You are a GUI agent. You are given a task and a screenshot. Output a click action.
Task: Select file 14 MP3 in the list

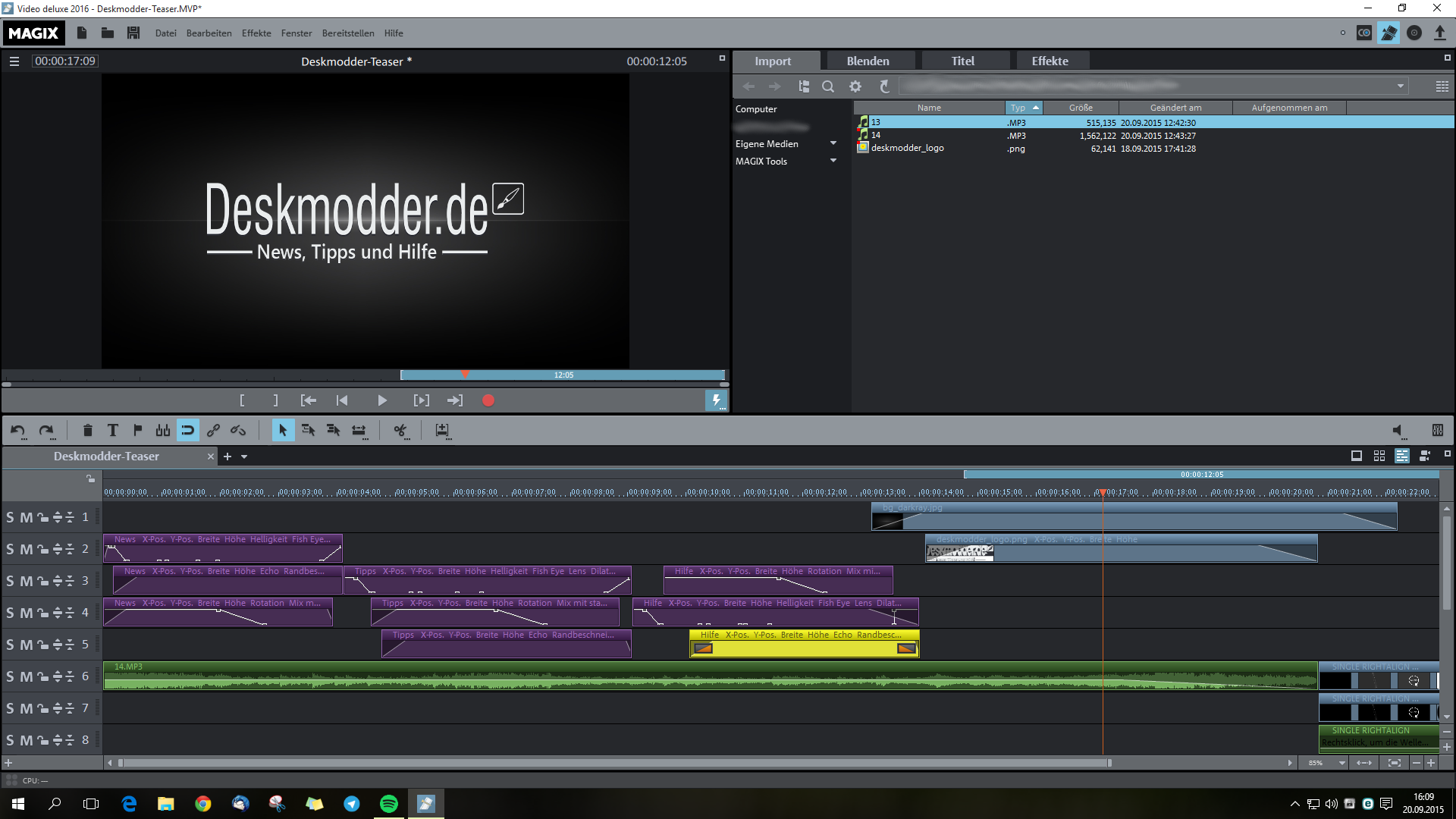[x=1153, y=136]
